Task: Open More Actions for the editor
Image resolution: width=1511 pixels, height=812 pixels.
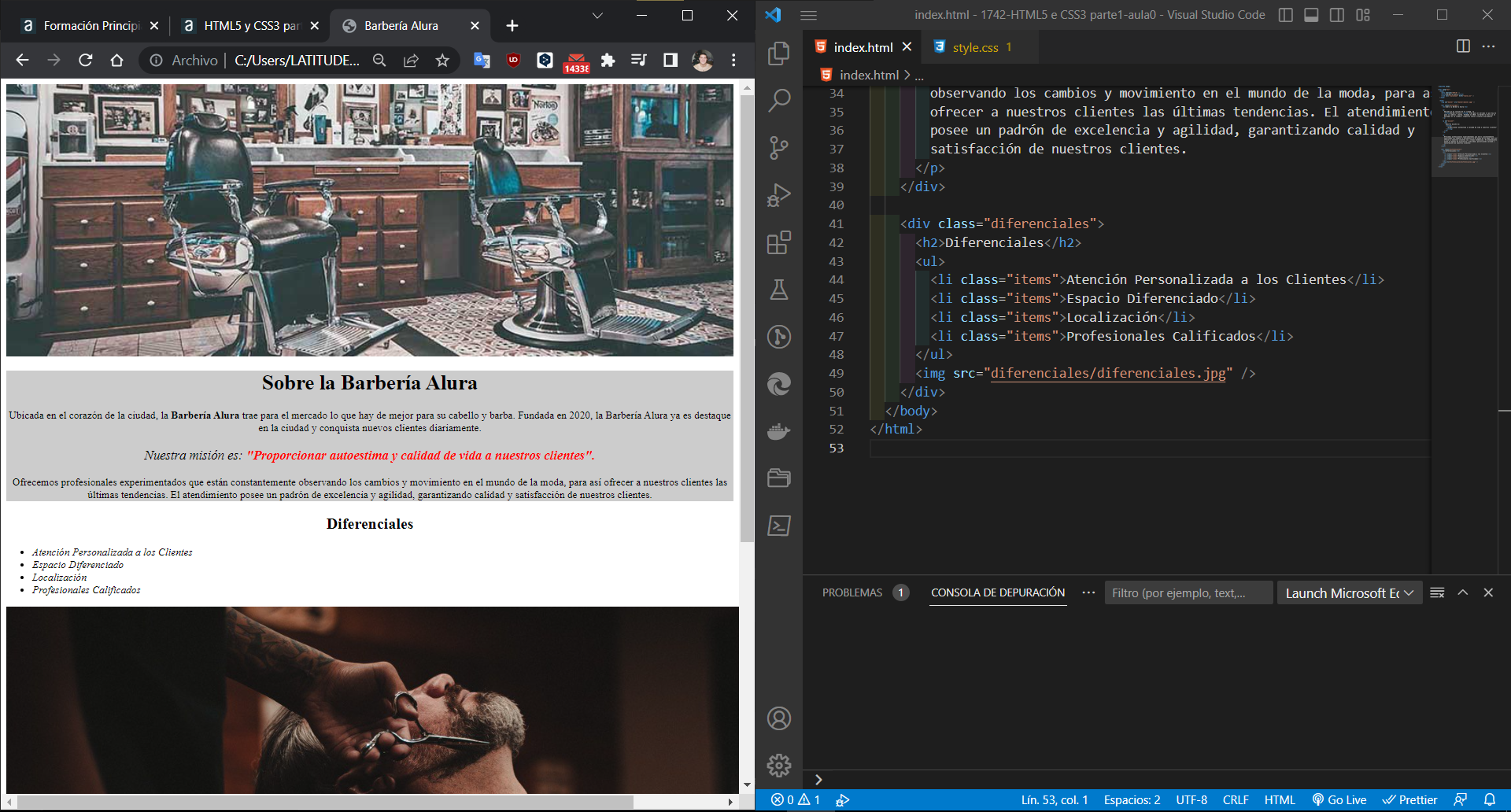Action: coord(1488,46)
